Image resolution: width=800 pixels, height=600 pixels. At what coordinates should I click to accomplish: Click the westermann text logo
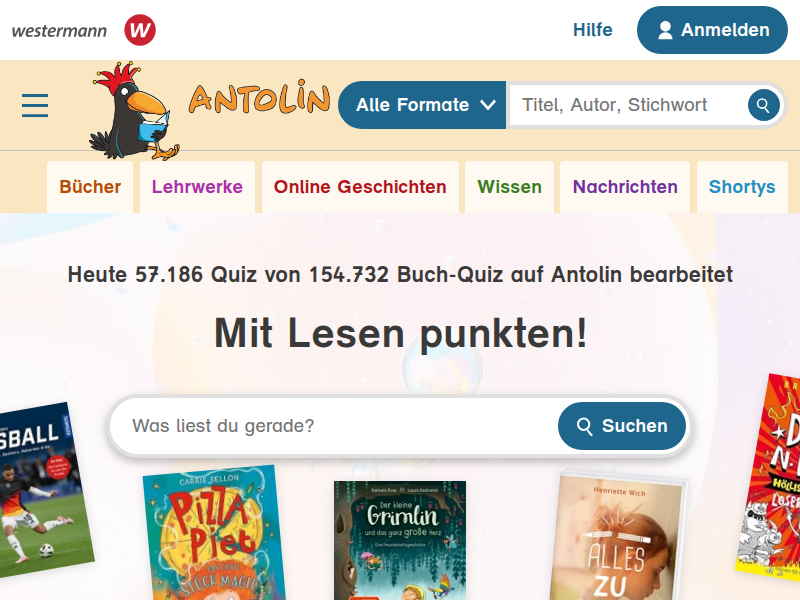click(x=59, y=31)
